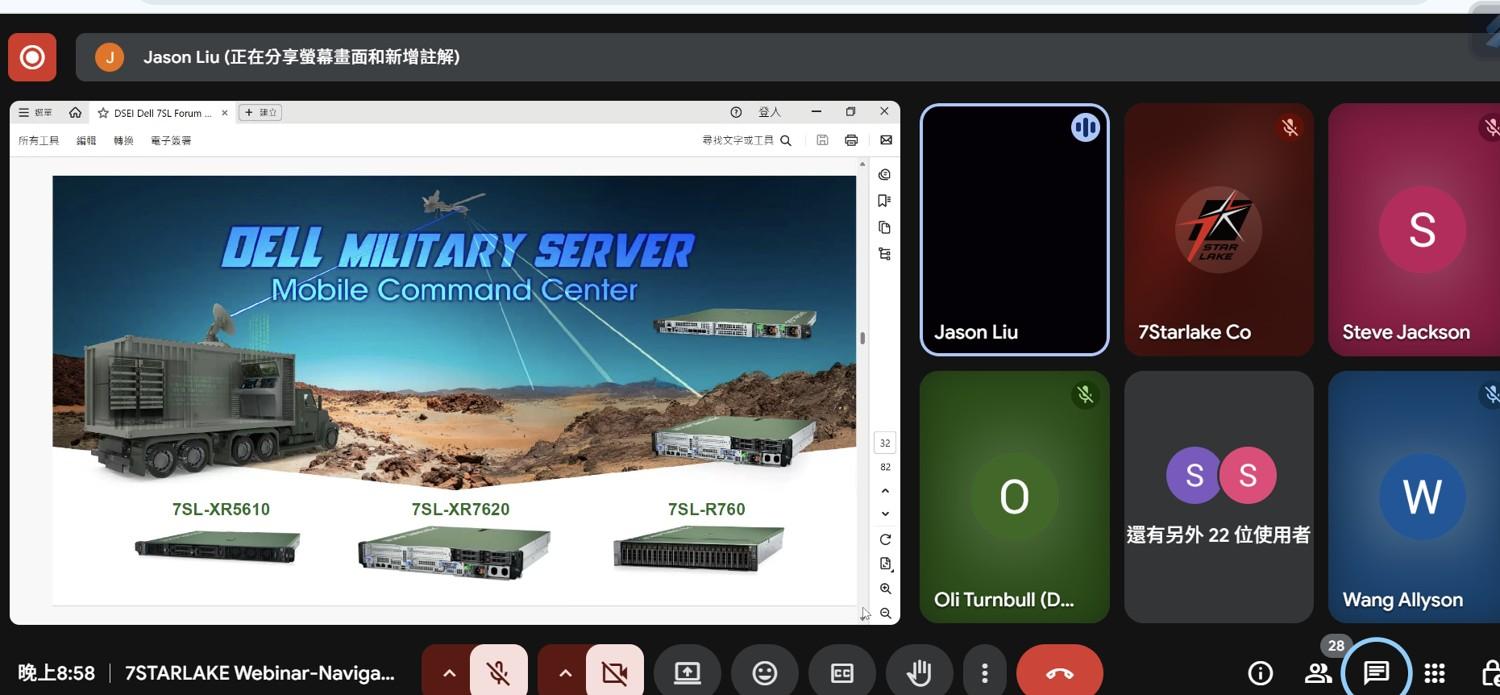Expand the microphone audio settings arrow

pyautogui.click(x=449, y=673)
